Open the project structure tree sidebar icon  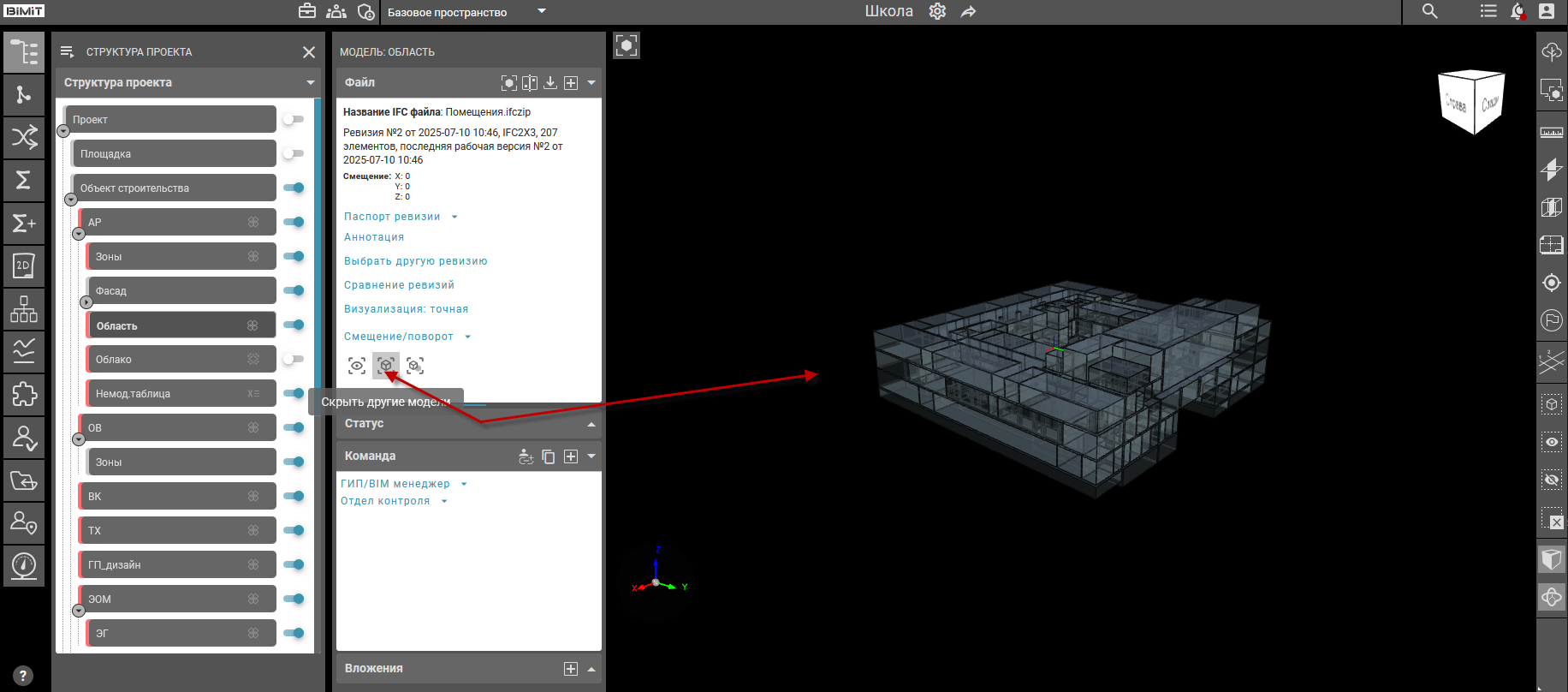pos(24,52)
